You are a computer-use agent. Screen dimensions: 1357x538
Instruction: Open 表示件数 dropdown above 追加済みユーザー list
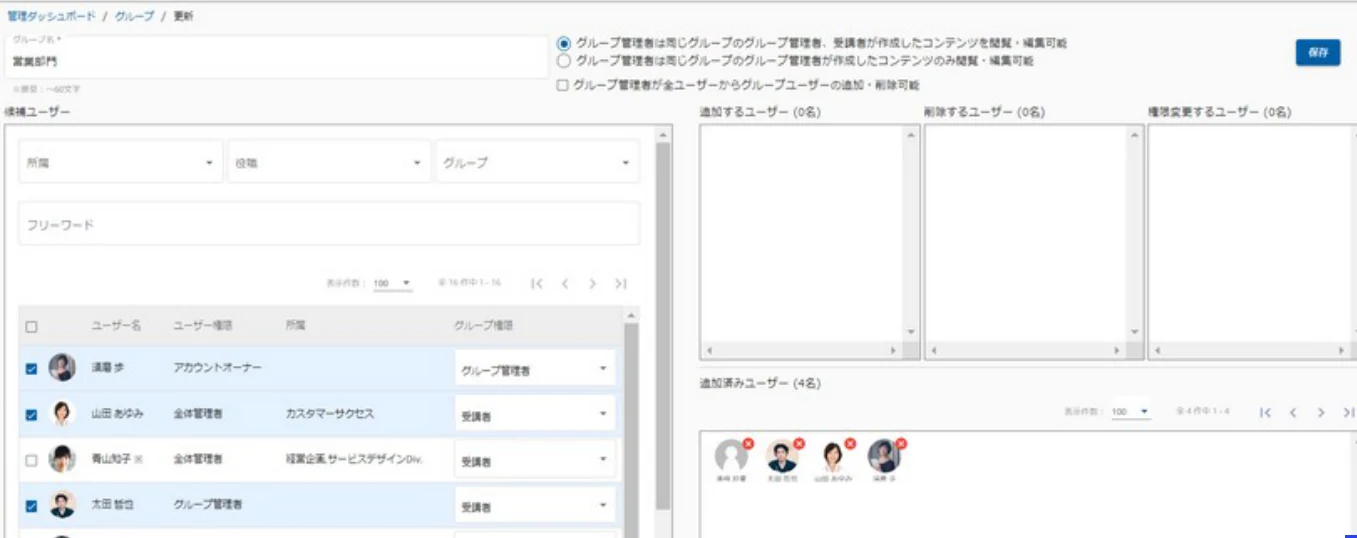[1131, 412]
